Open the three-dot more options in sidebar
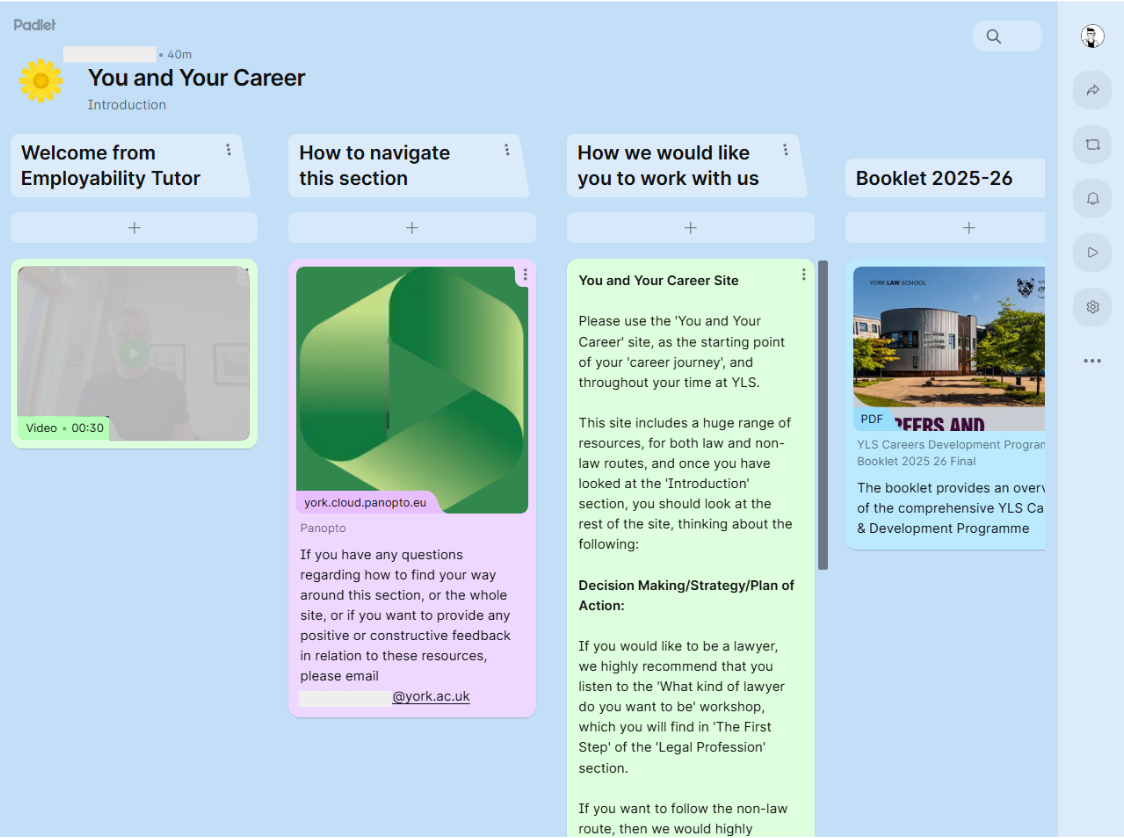 pyautogui.click(x=1092, y=361)
